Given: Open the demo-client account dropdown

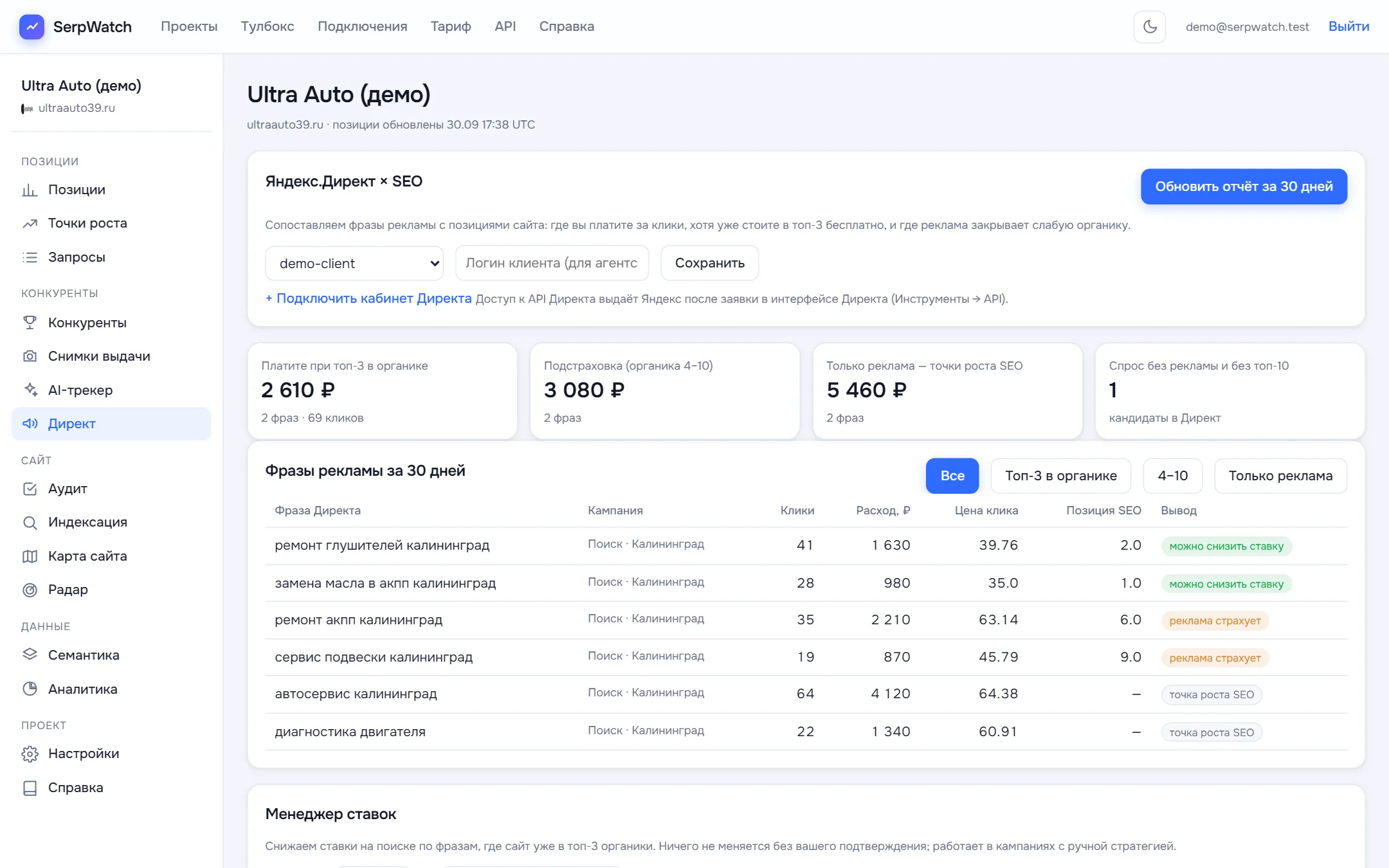Looking at the screenshot, I should tap(354, 264).
